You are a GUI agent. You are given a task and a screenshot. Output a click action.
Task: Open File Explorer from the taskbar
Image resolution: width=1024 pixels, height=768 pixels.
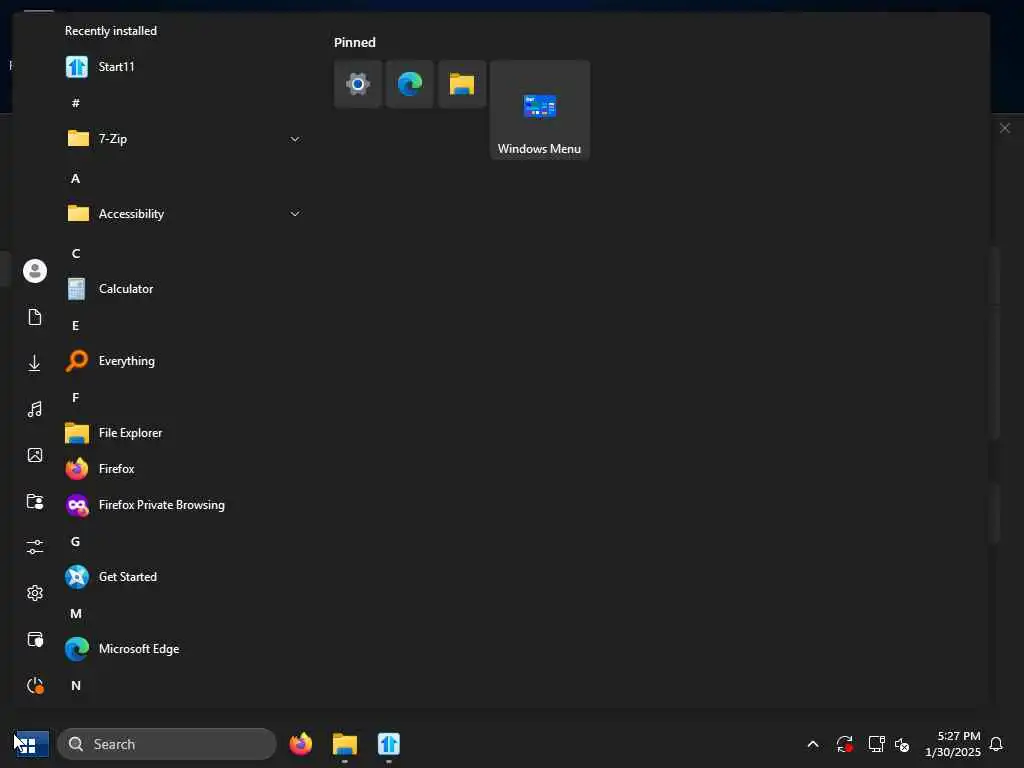pyautogui.click(x=345, y=744)
